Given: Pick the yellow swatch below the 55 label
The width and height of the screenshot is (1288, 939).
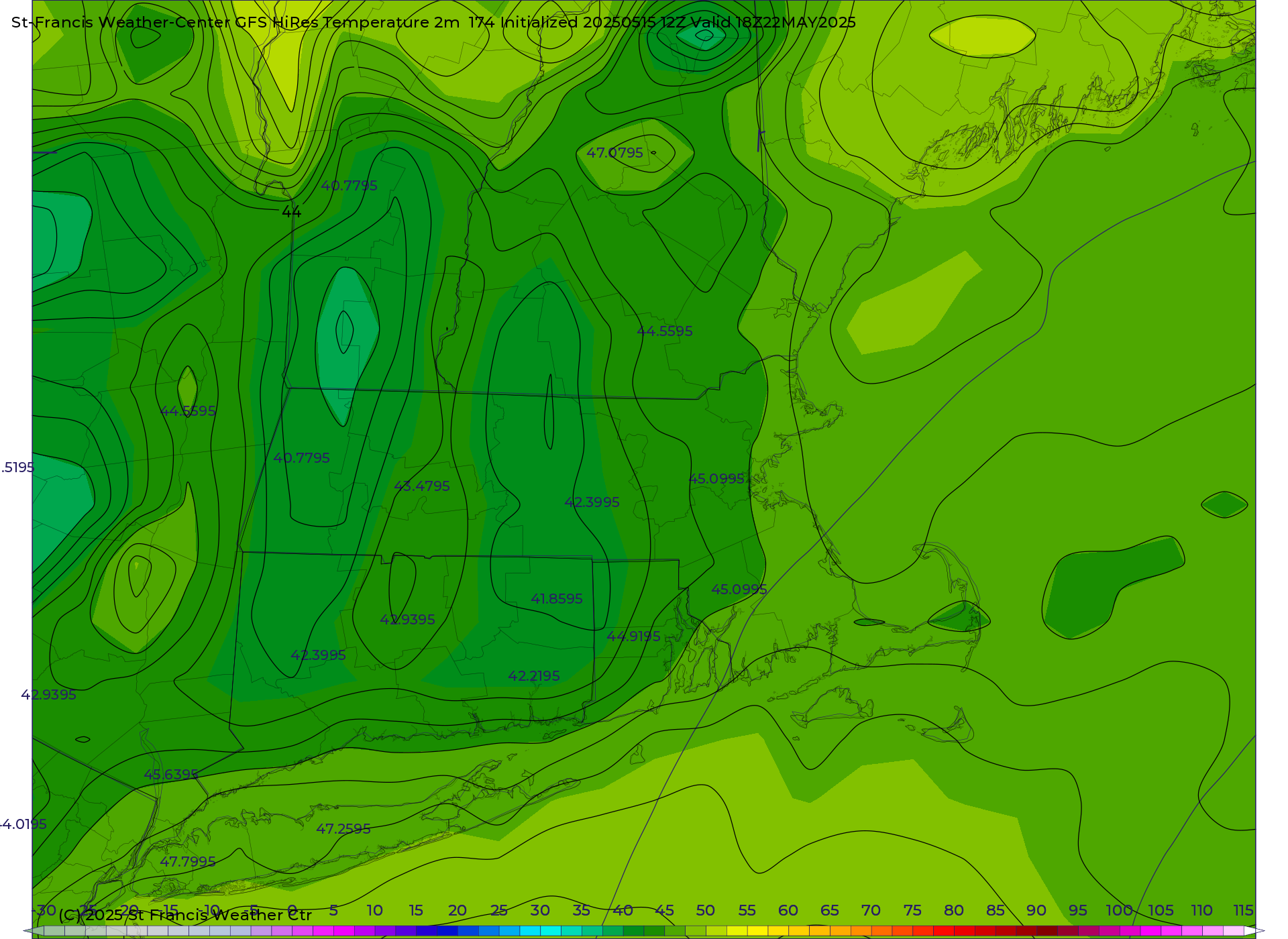Looking at the screenshot, I should click(757, 931).
